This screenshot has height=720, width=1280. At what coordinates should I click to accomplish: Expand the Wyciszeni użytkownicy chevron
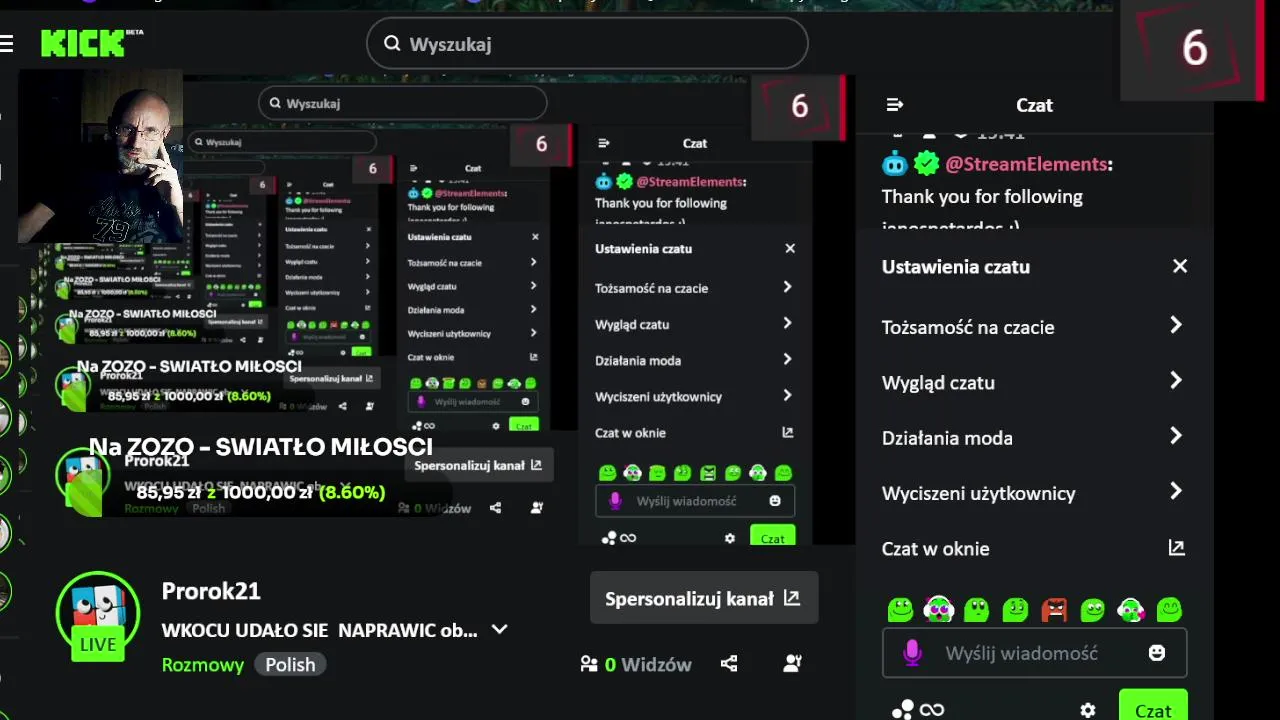tap(1176, 491)
